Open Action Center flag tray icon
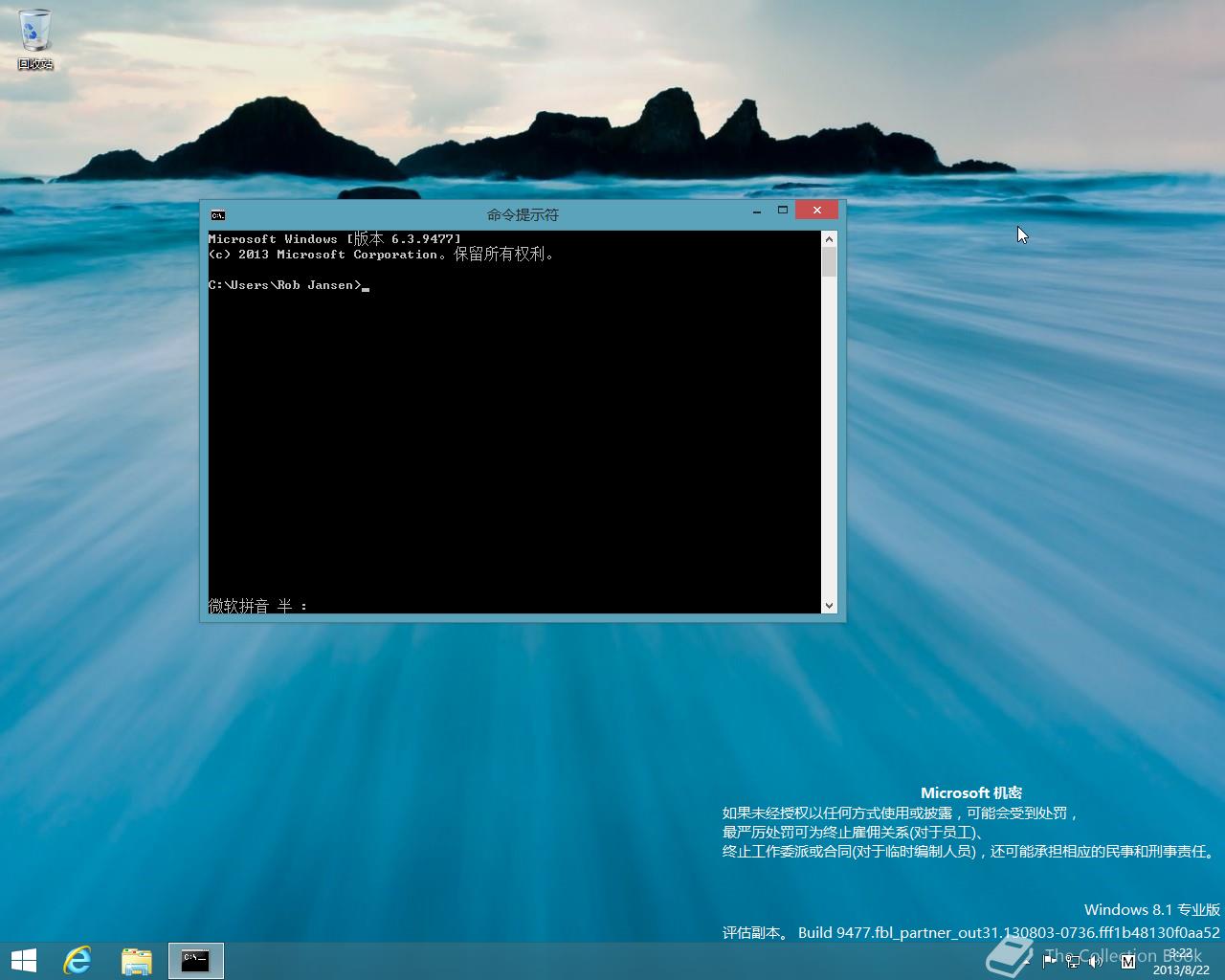 click(x=1050, y=960)
